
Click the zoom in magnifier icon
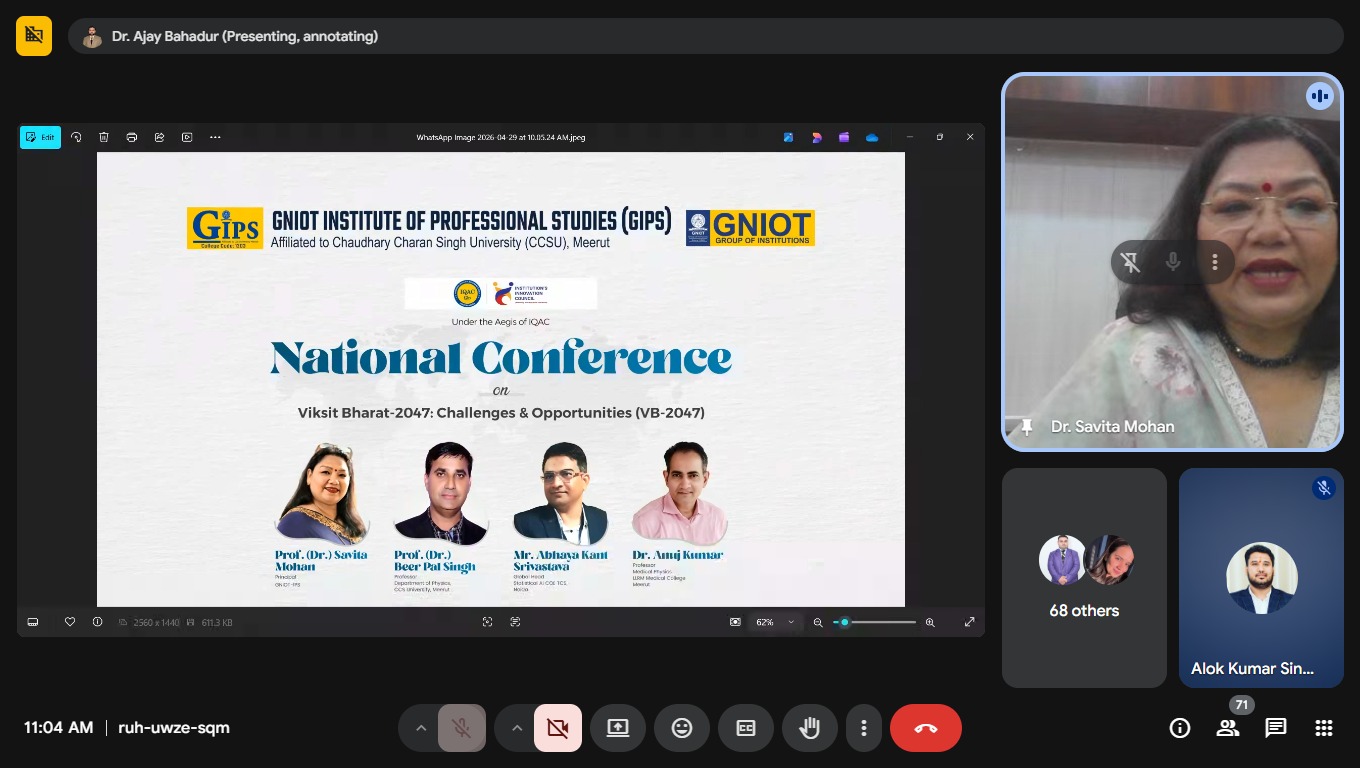[930, 622]
